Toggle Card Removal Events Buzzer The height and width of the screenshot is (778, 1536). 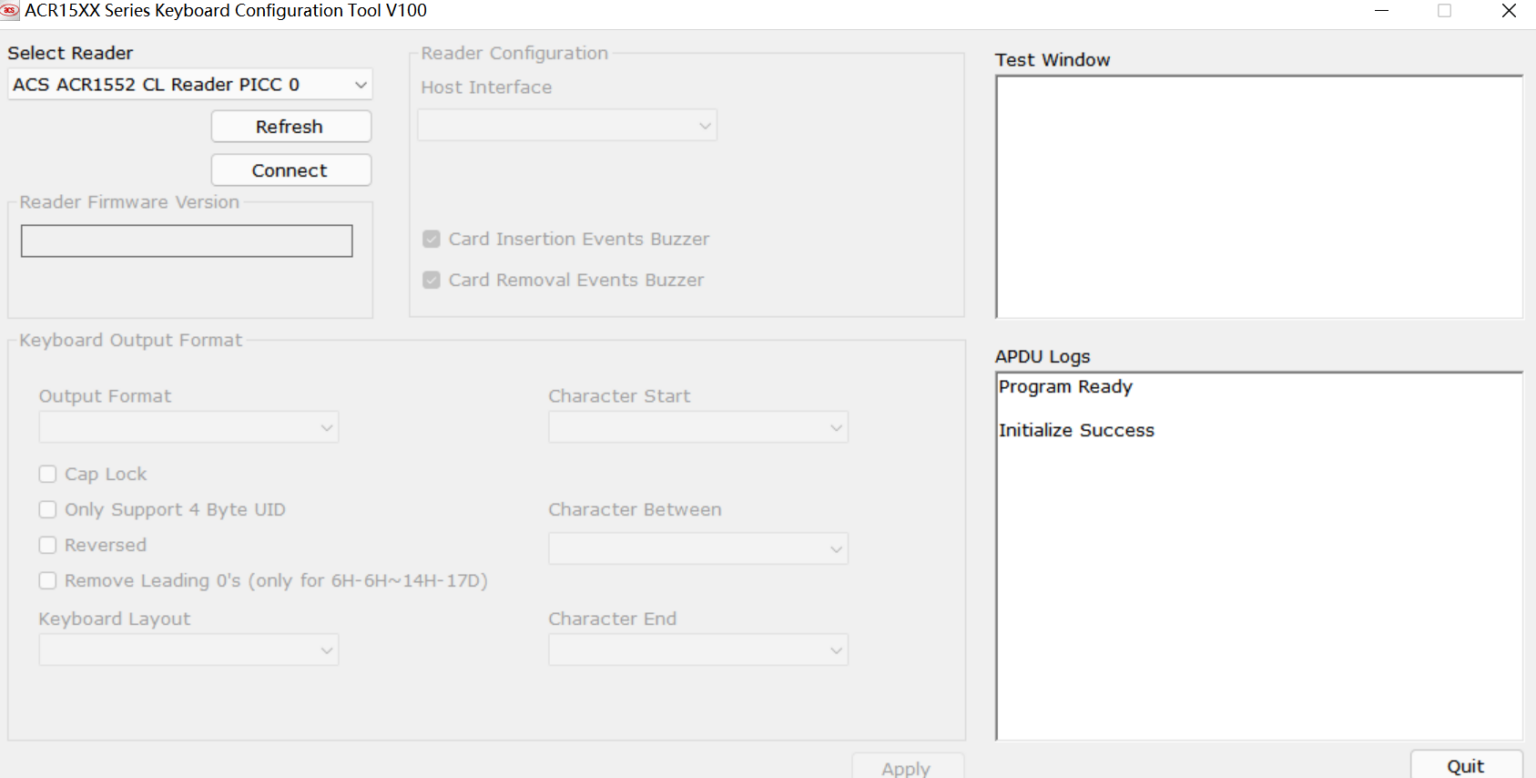[x=431, y=280]
